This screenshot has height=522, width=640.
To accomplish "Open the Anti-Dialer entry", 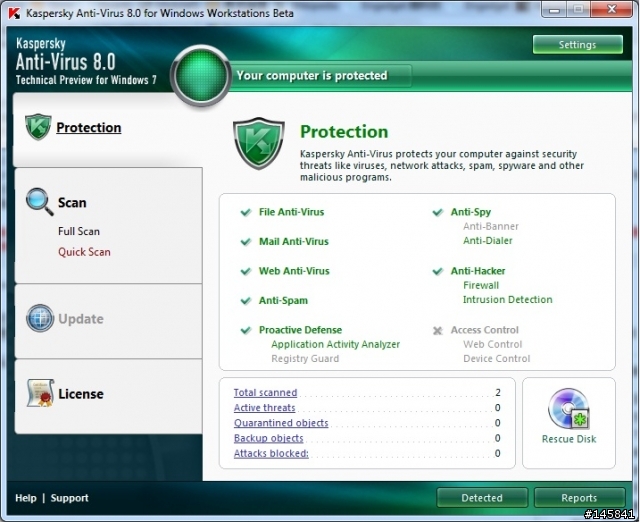I will pyautogui.click(x=487, y=241).
